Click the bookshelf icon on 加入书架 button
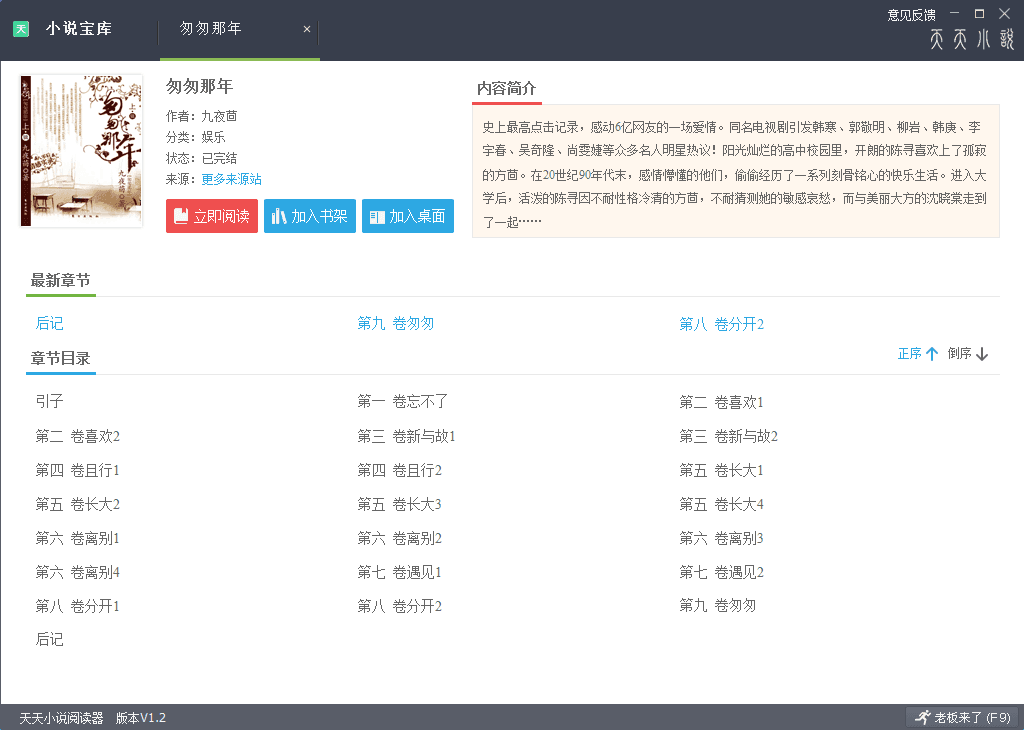 coord(281,215)
